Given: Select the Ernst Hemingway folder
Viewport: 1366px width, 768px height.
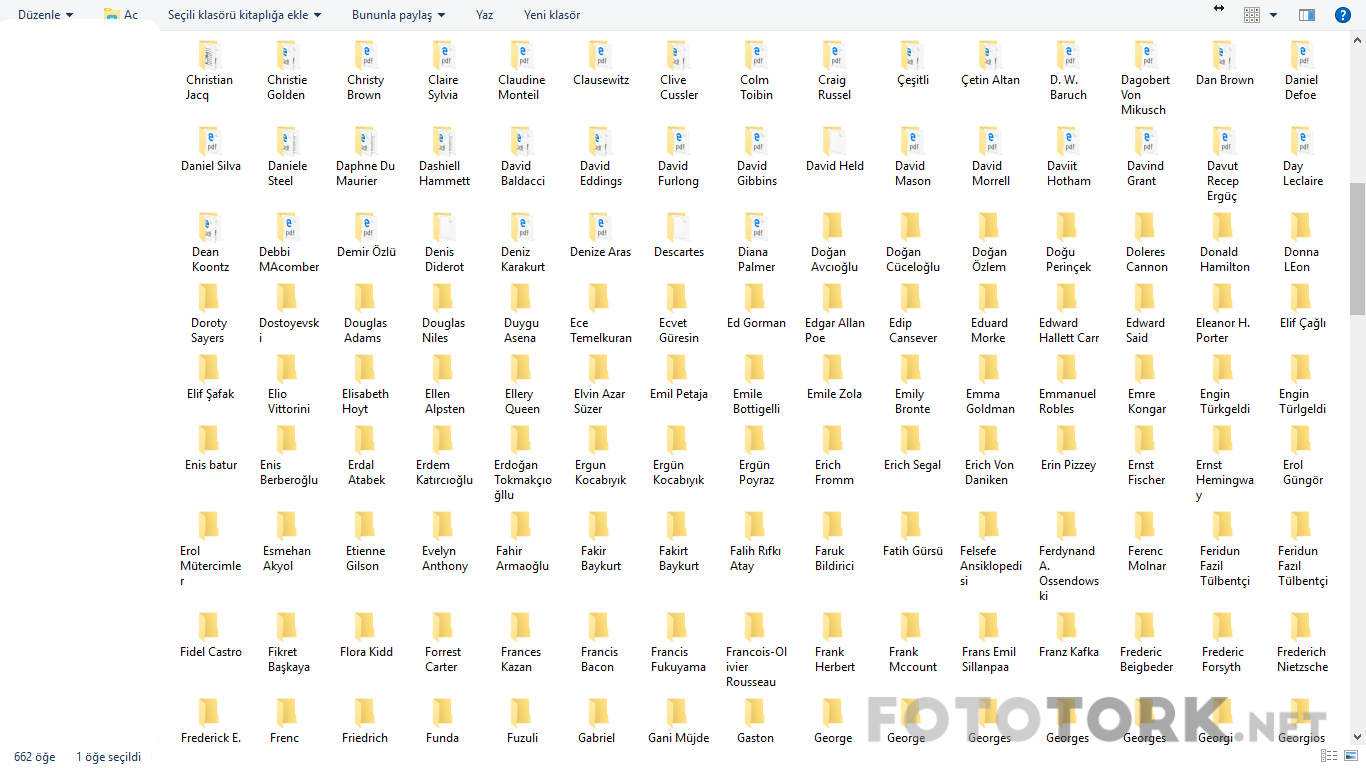Looking at the screenshot, I should tap(1223, 465).
